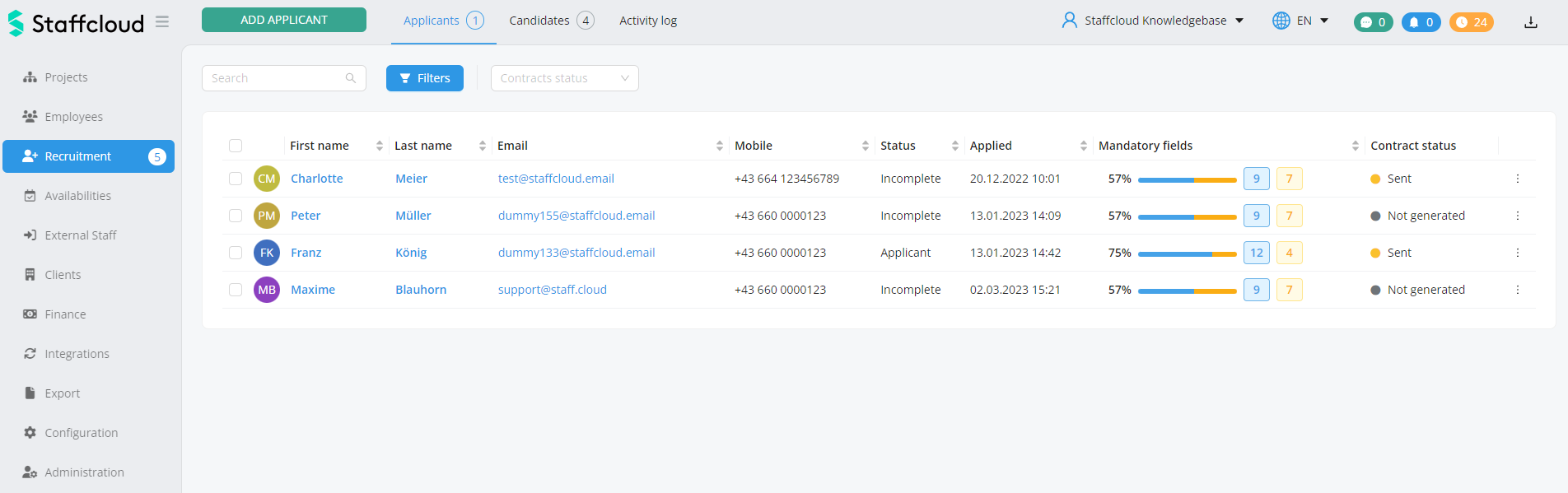Viewport: 1568px width, 493px height.
Task: Click the Configuration gear in sidebar
Action: click(x=30, y=433)
